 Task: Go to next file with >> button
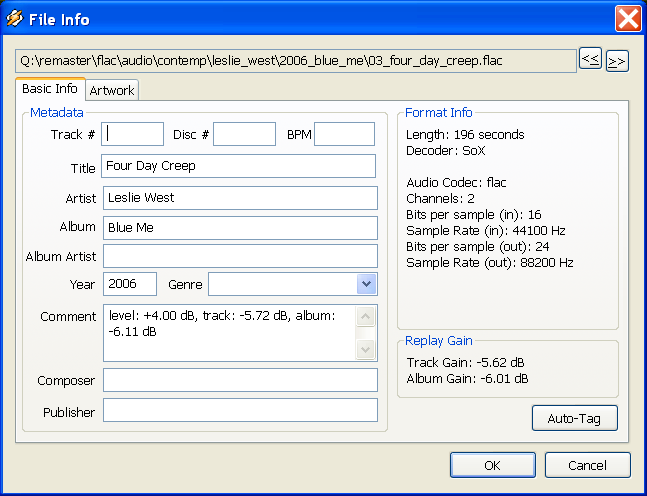coord(617,61)
